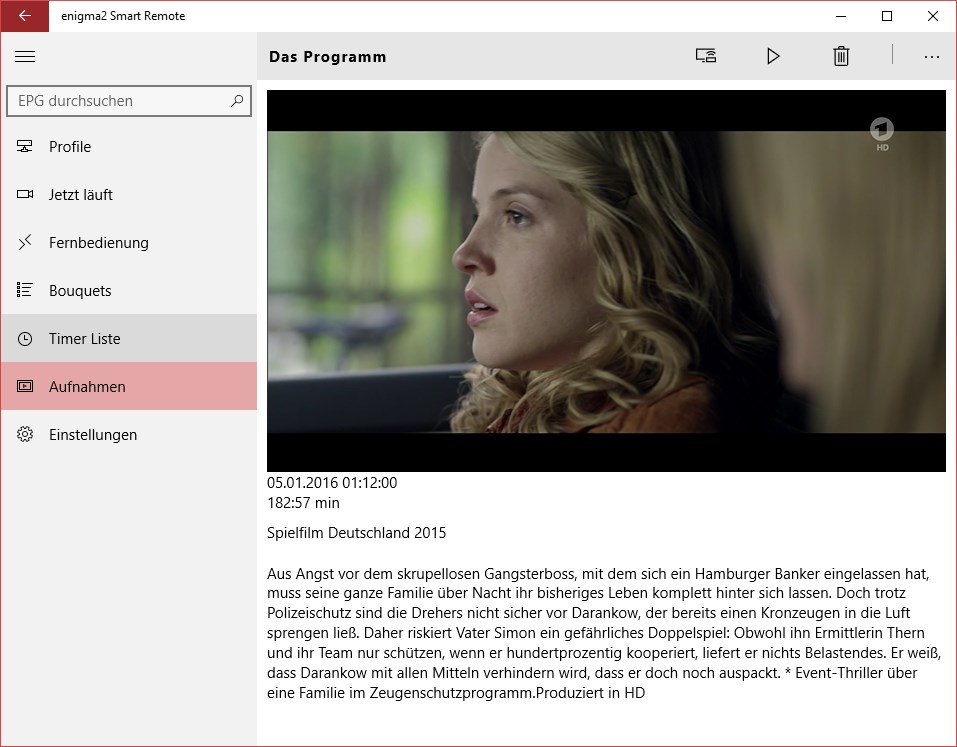The width and height of the screenshot is (957, 747).
Task: Open Einstellungen via the gear icon
Action: click(25, 434)
